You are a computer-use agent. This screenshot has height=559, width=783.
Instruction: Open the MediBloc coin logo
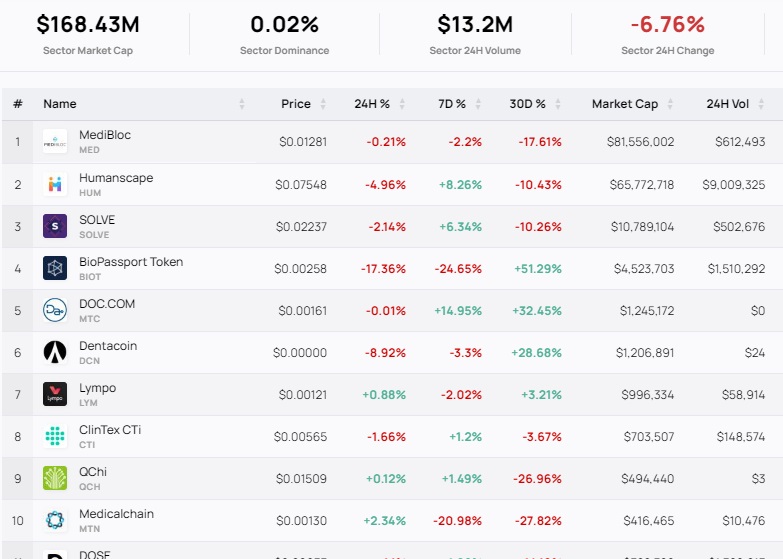pyautogui.click(x=55, y=142)
